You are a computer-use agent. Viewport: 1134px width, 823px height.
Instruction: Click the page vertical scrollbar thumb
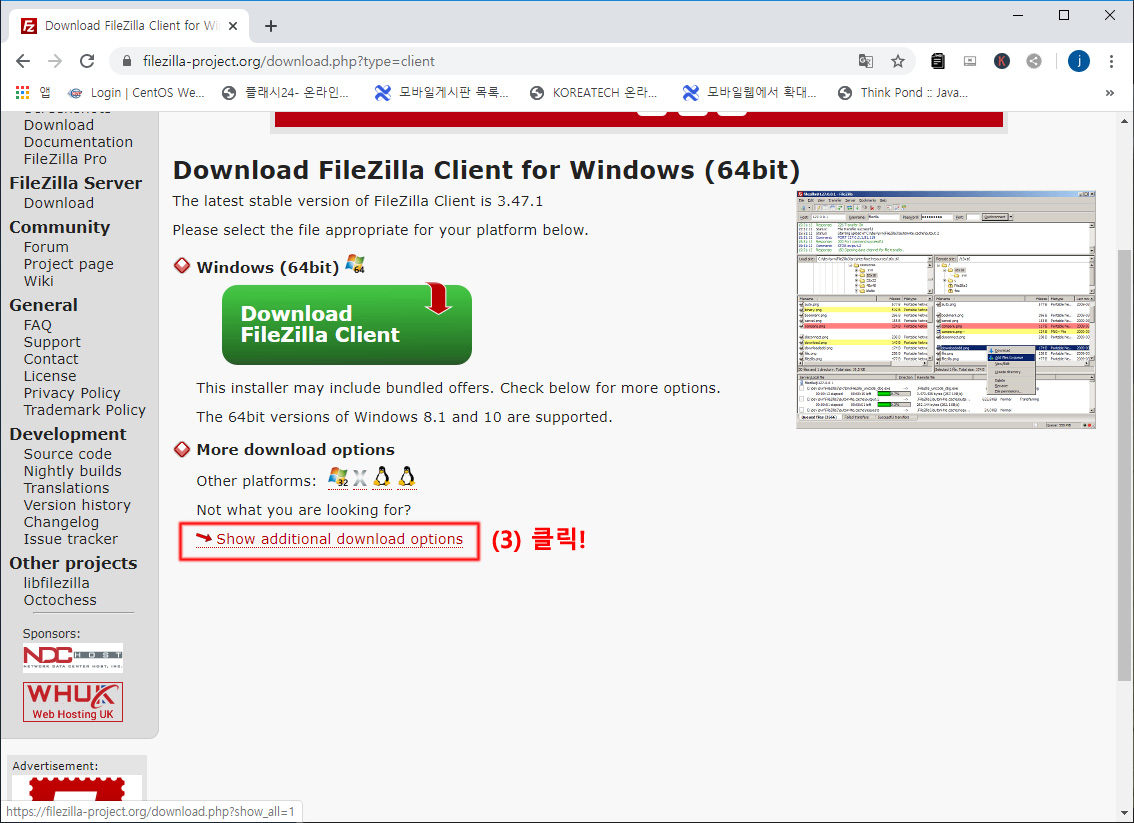1124,465
